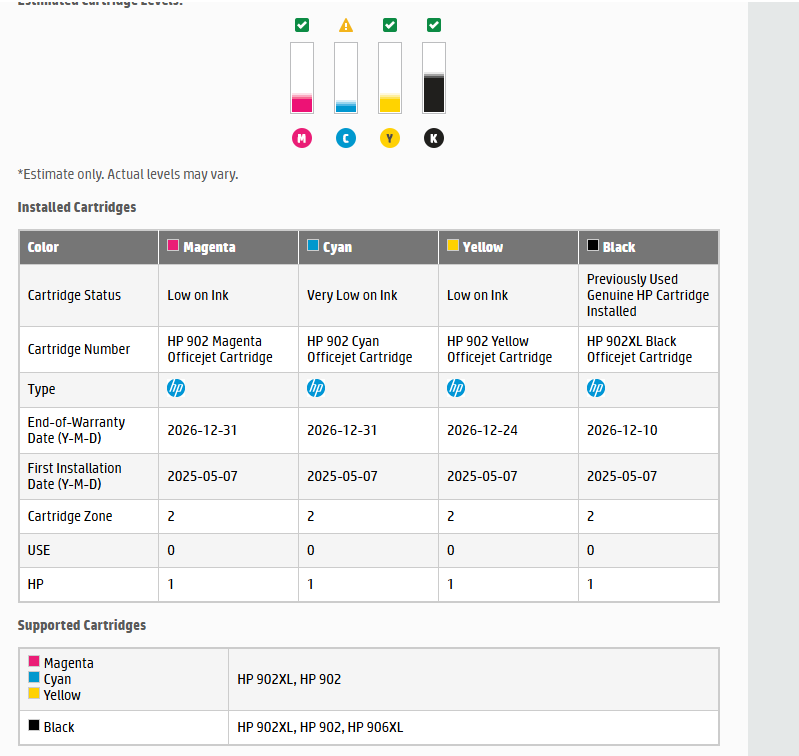Click Black installation date '2025-05-07'
Viewport: 799px width, 756px height.
point(622,476)
